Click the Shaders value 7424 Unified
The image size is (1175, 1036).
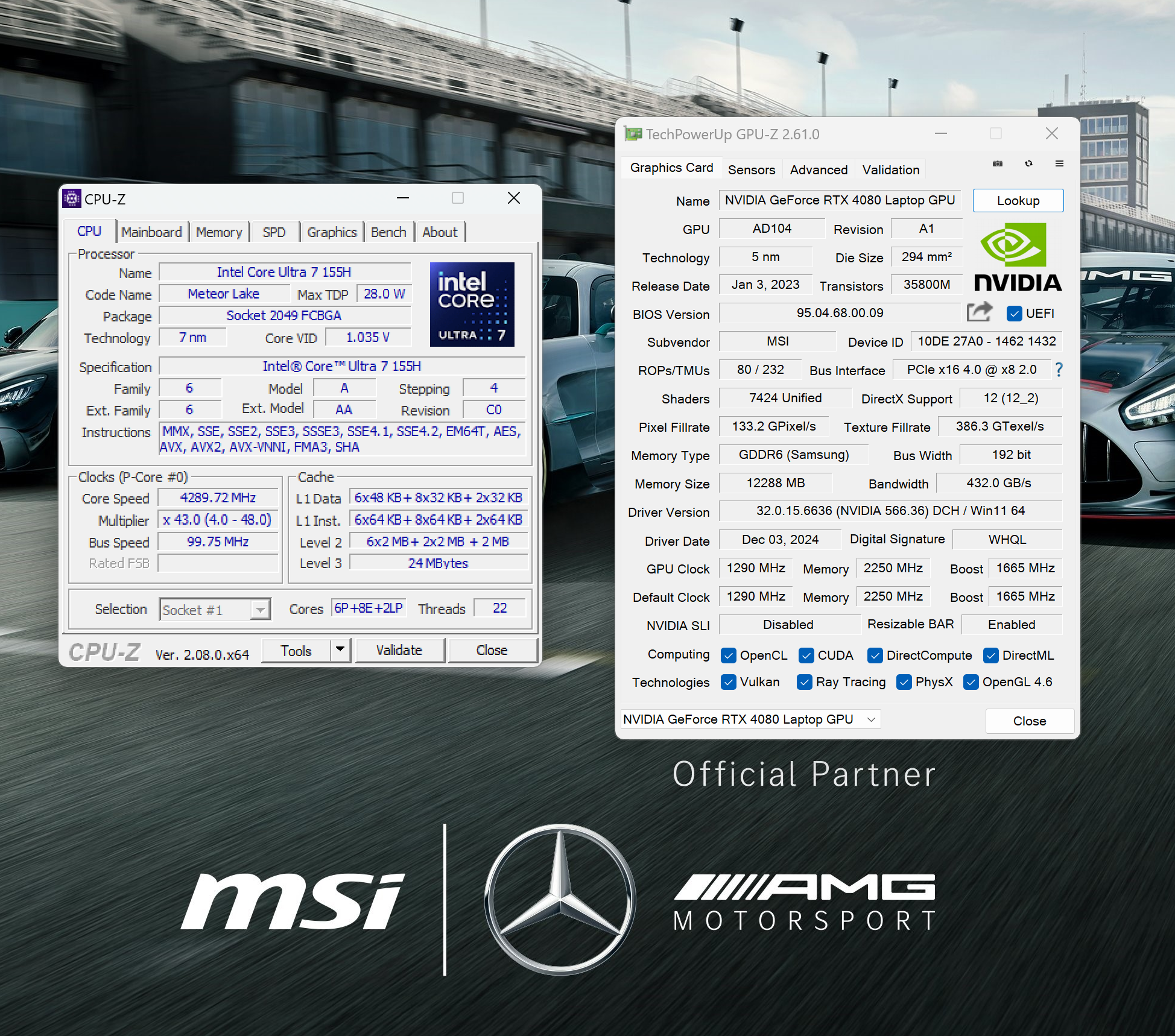click(x=785, y=398)
